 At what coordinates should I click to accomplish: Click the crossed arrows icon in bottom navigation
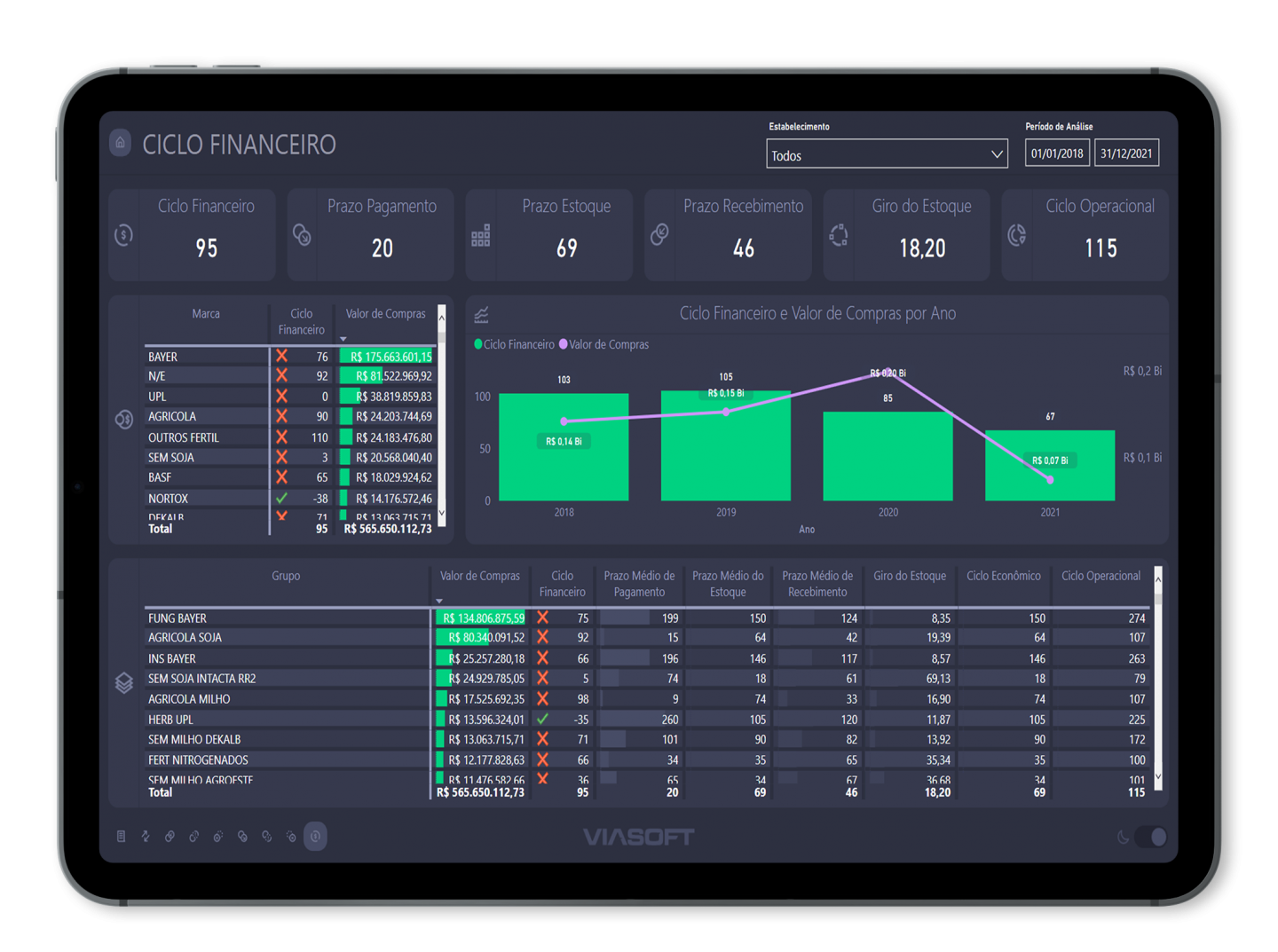146,837
